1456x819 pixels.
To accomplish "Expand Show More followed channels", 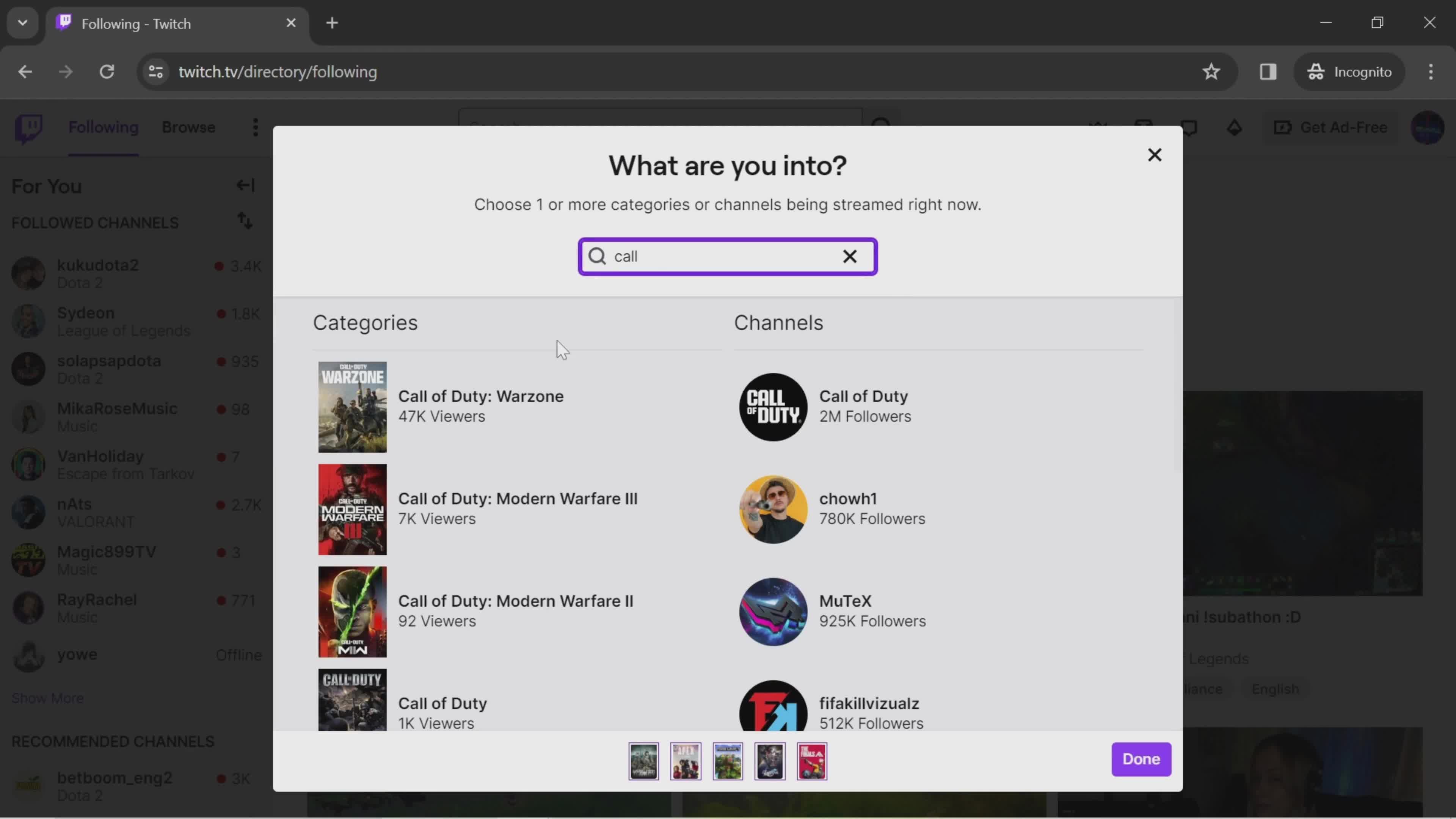I will pyautogui.click(x=47, y=697).
